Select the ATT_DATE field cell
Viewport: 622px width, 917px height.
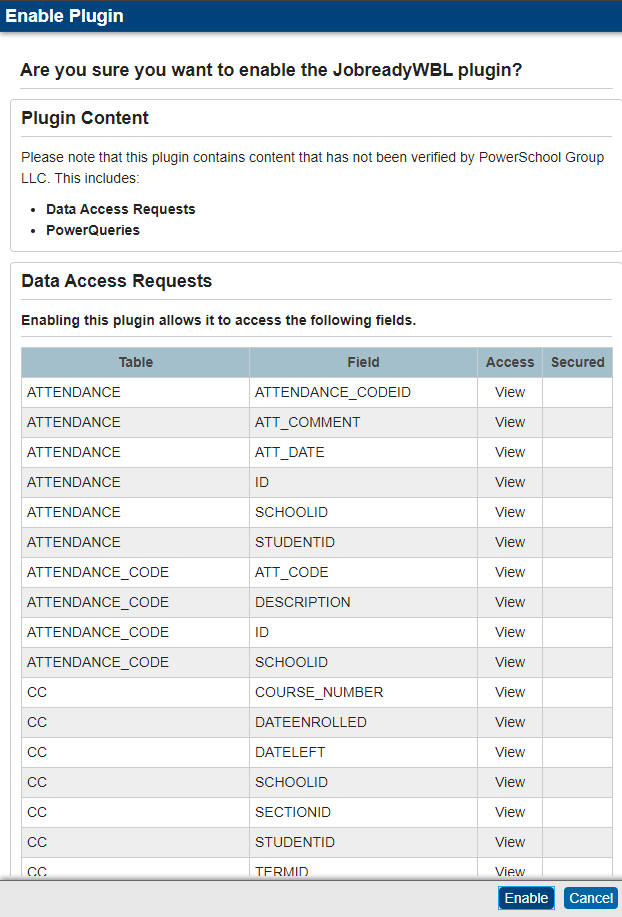pyautogui.click(x=364, y=452)
